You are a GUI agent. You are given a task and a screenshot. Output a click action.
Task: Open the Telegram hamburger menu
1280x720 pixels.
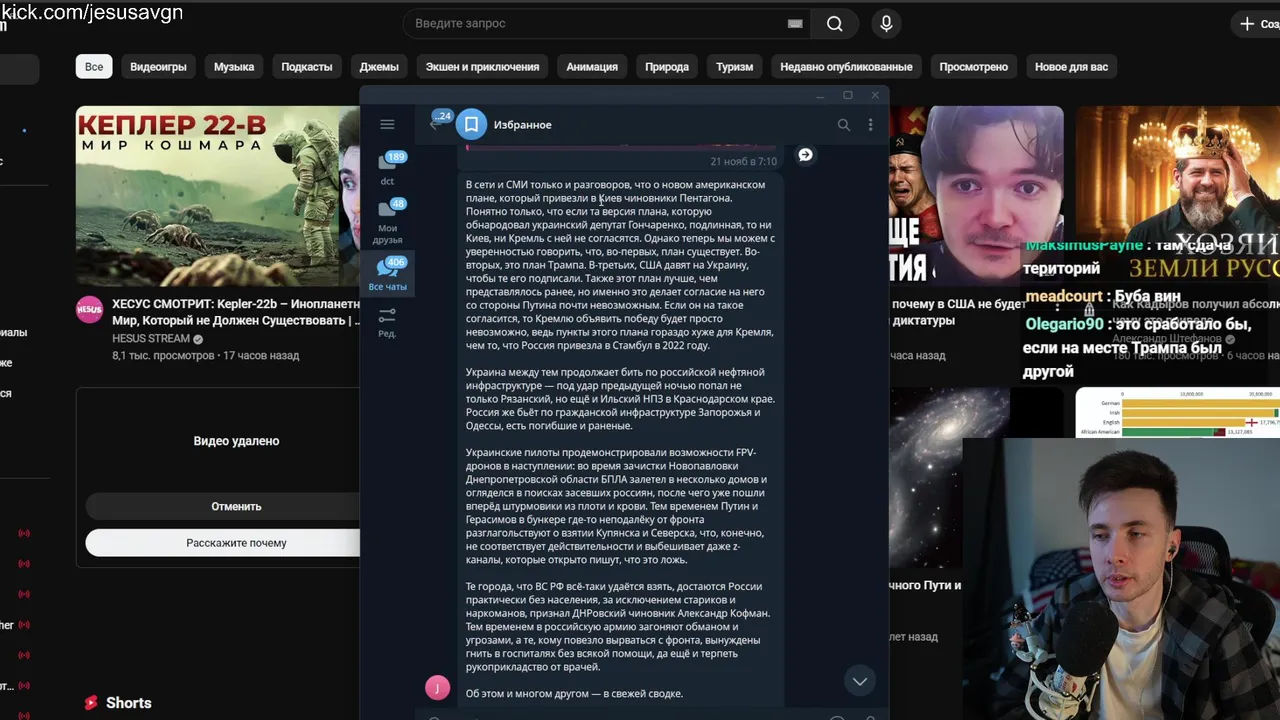click(x=387, y=125)
